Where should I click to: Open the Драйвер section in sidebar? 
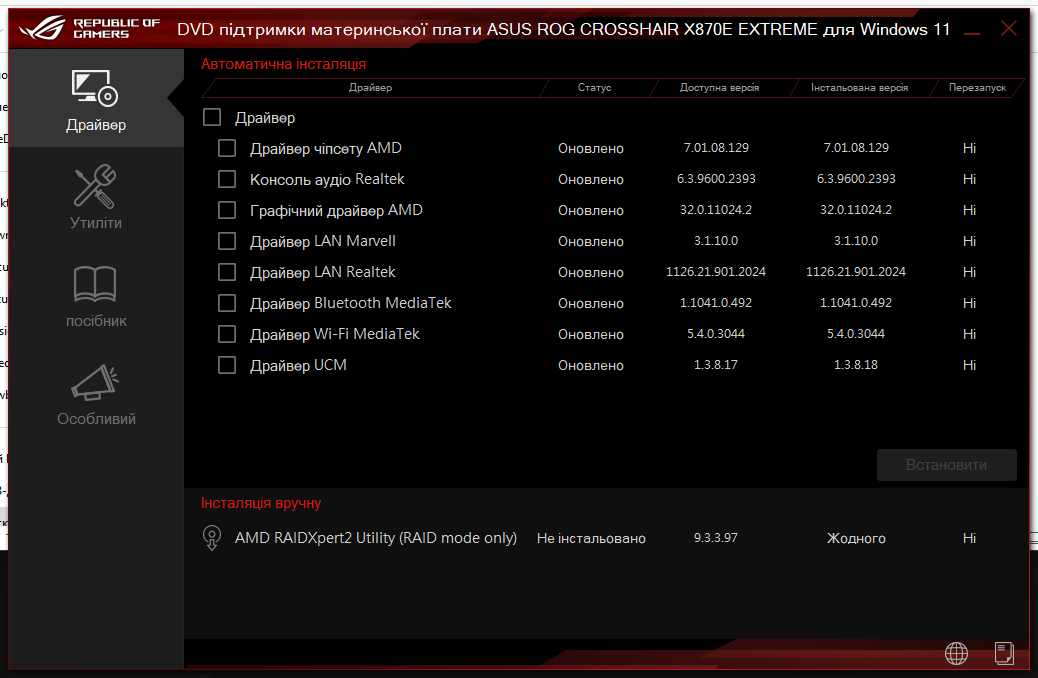(95, 99)
